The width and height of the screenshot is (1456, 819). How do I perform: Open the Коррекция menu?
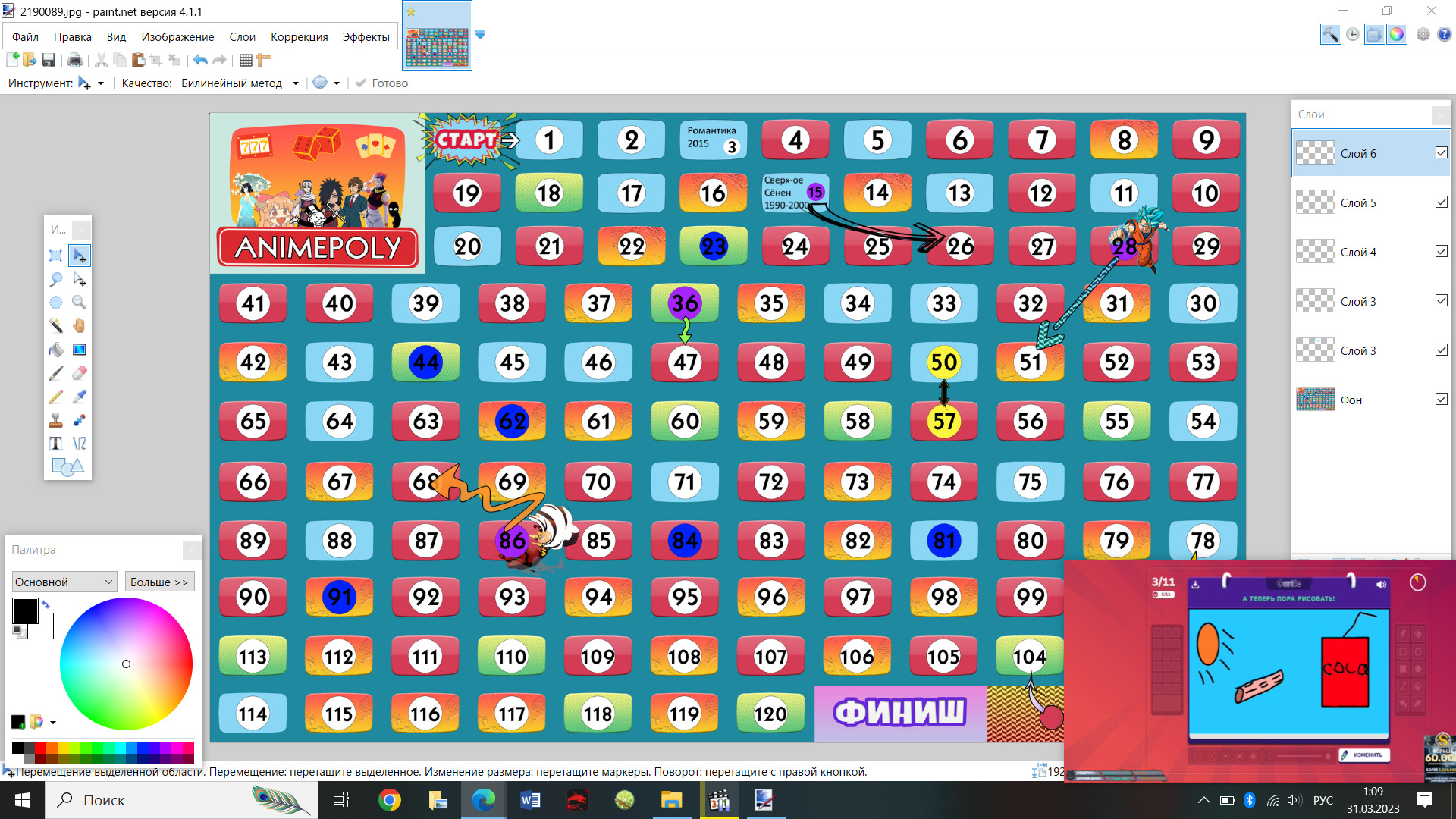pos(299,37)
